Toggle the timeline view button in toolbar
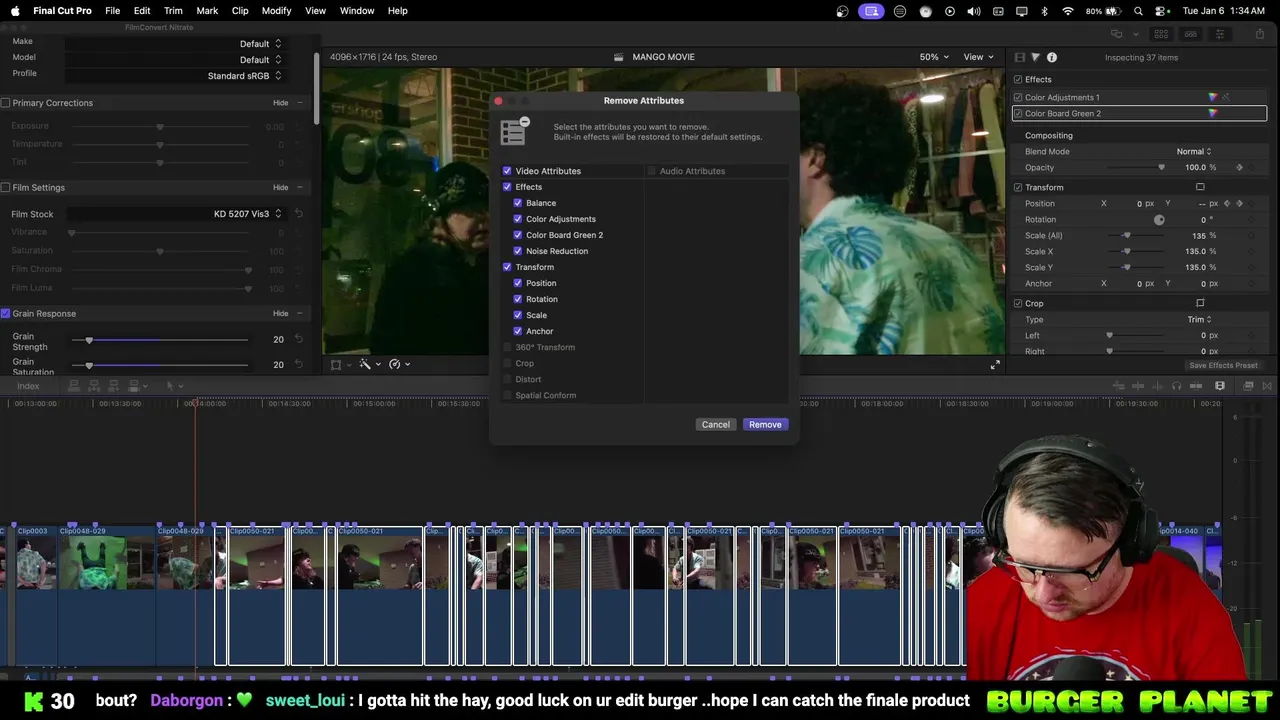Image resolution: width=1280 pixels, height=720 pixels. click(x=1190, y=34)
